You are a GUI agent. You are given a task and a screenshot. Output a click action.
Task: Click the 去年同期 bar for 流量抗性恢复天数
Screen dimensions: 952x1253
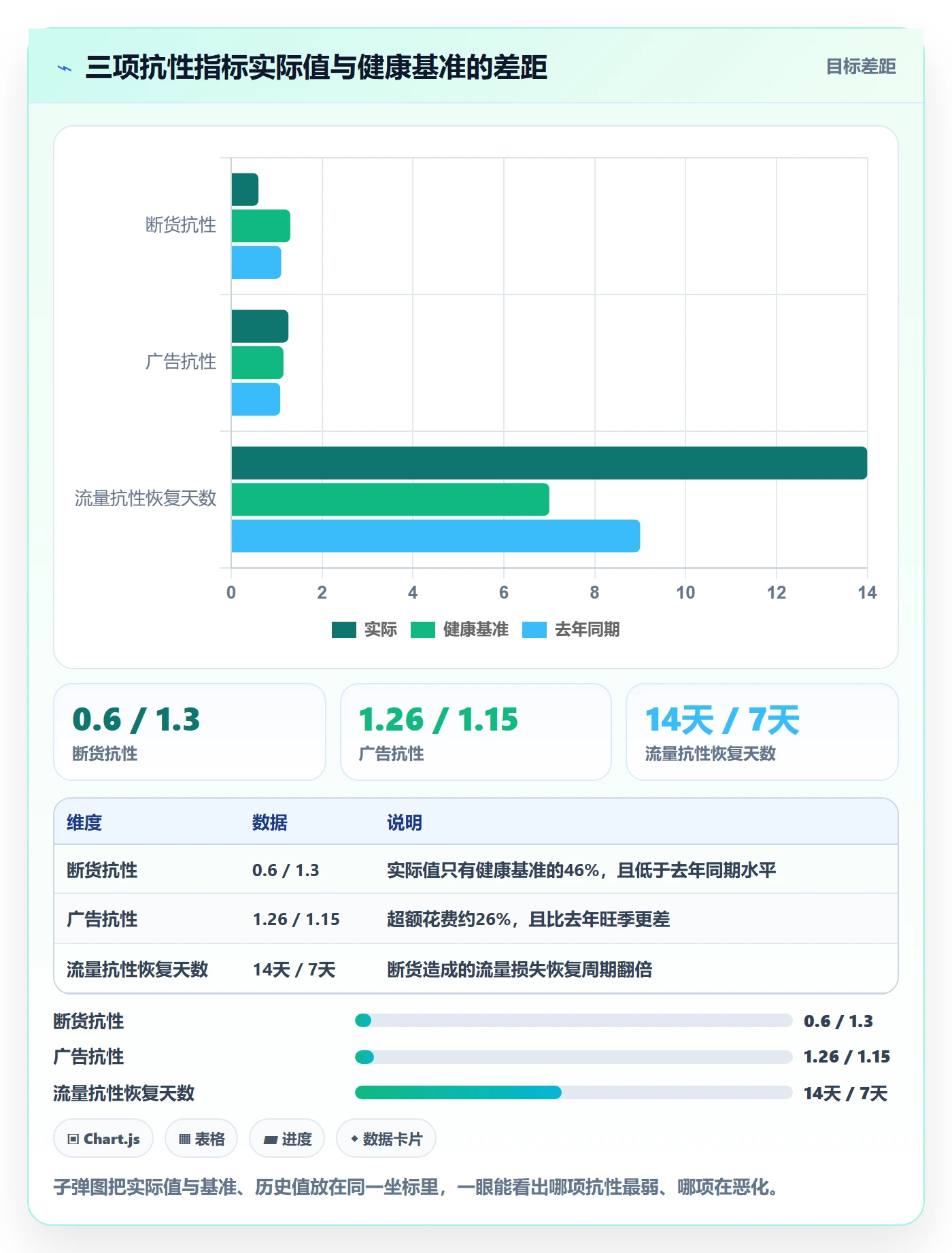[436, 536]
